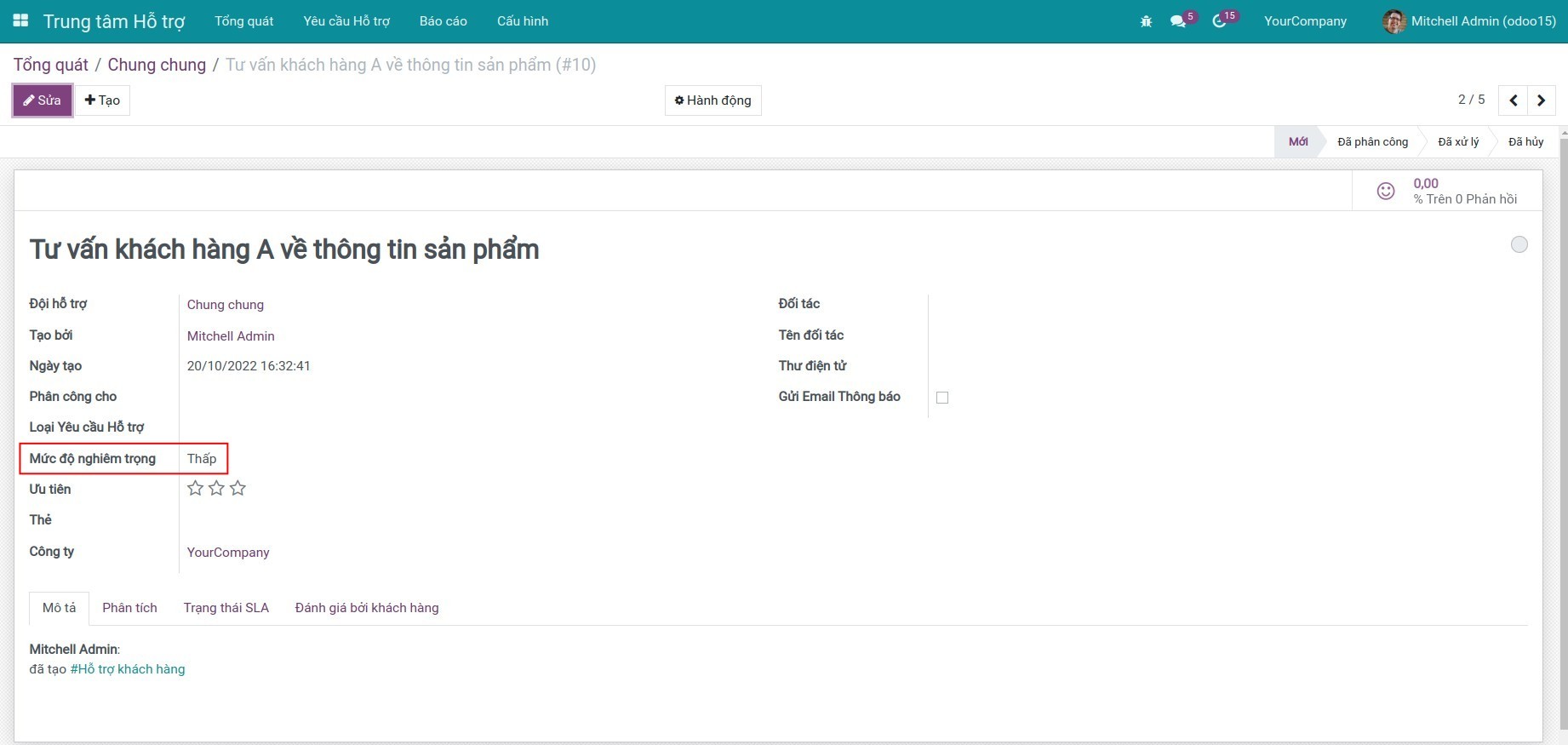Open the apps grid menu icon
The height and width of the screenshot is (745, 1568).
coord(21,20)
